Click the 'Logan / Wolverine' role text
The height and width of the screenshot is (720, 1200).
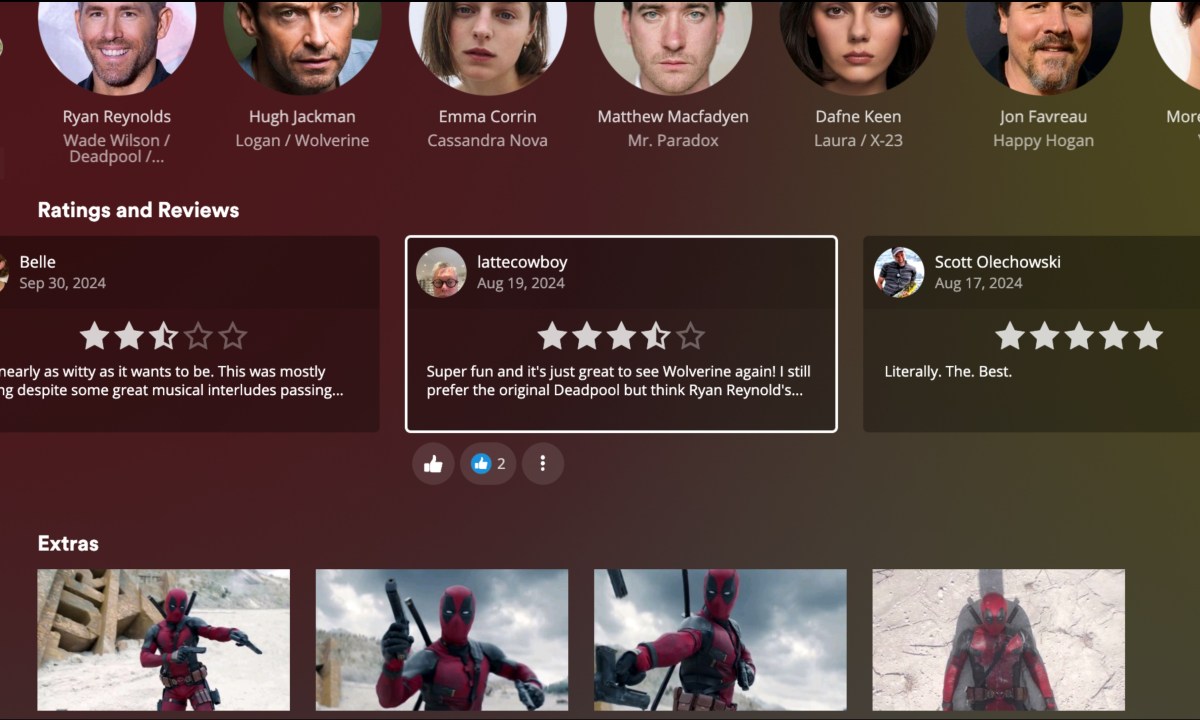[302, 141]
